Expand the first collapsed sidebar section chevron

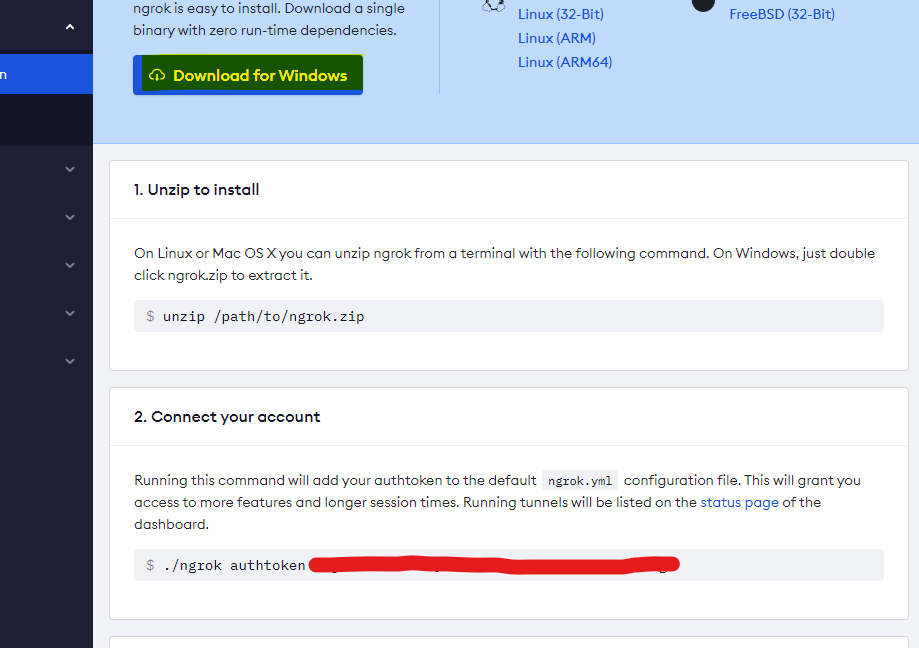pyautogui.click(x=70, y=169)
